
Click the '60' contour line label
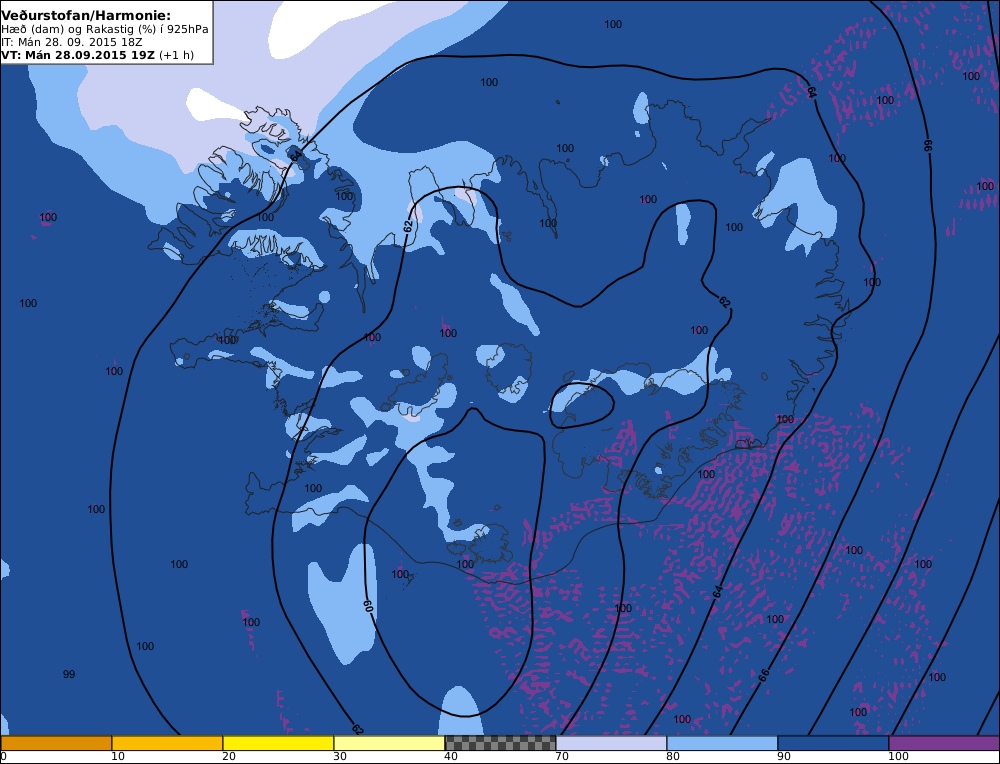click(368, 605)
